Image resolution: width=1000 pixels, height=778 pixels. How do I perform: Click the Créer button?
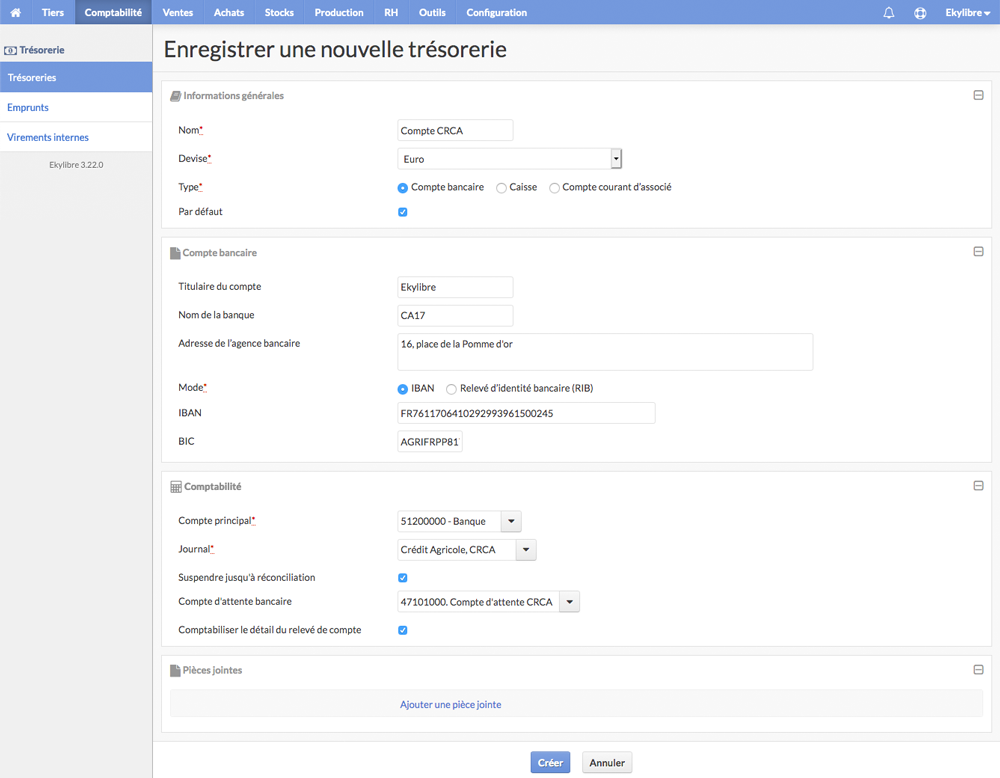tap(550, 763)
